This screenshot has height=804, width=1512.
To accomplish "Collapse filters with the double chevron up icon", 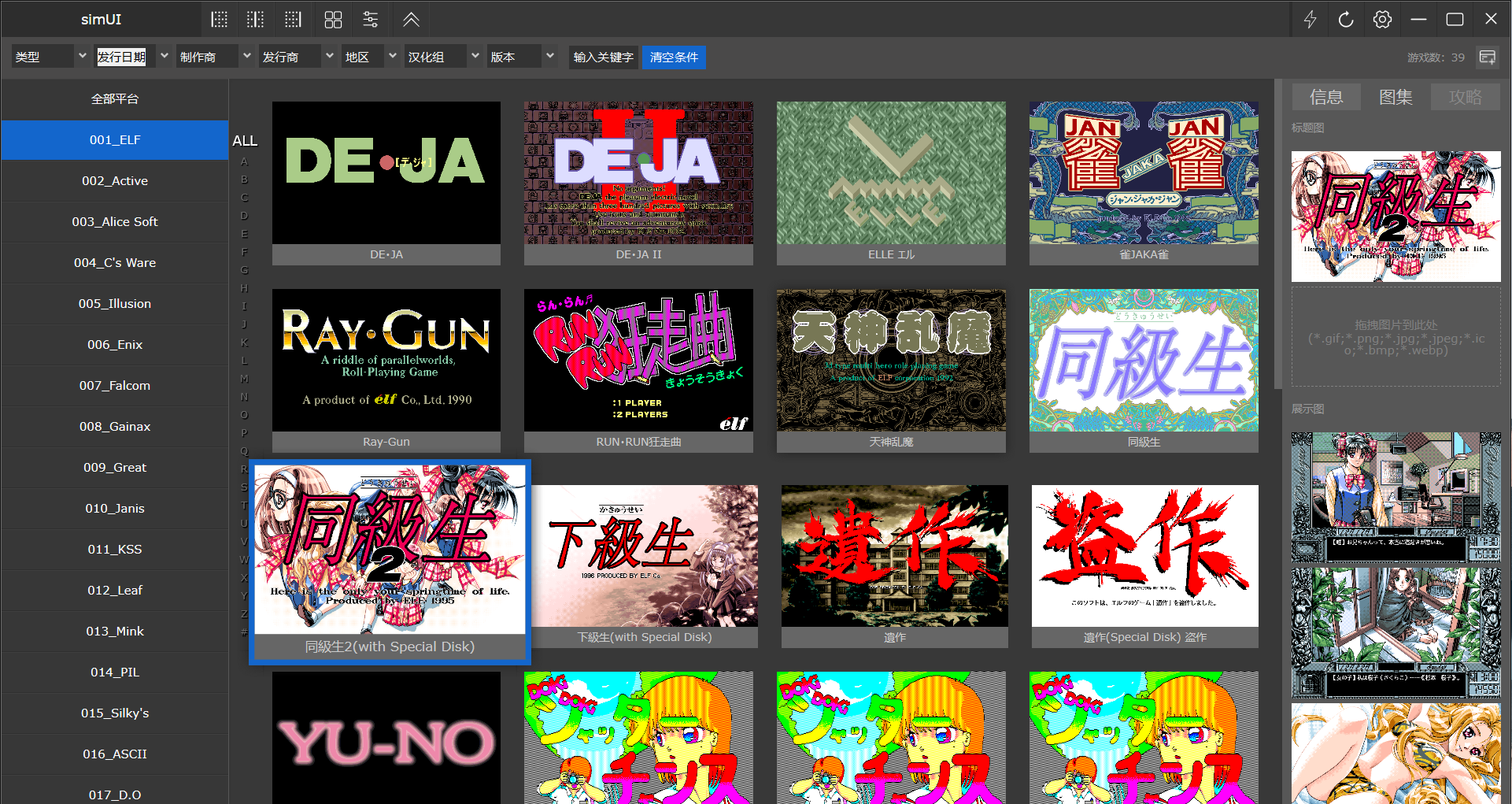I will (411, 20).
